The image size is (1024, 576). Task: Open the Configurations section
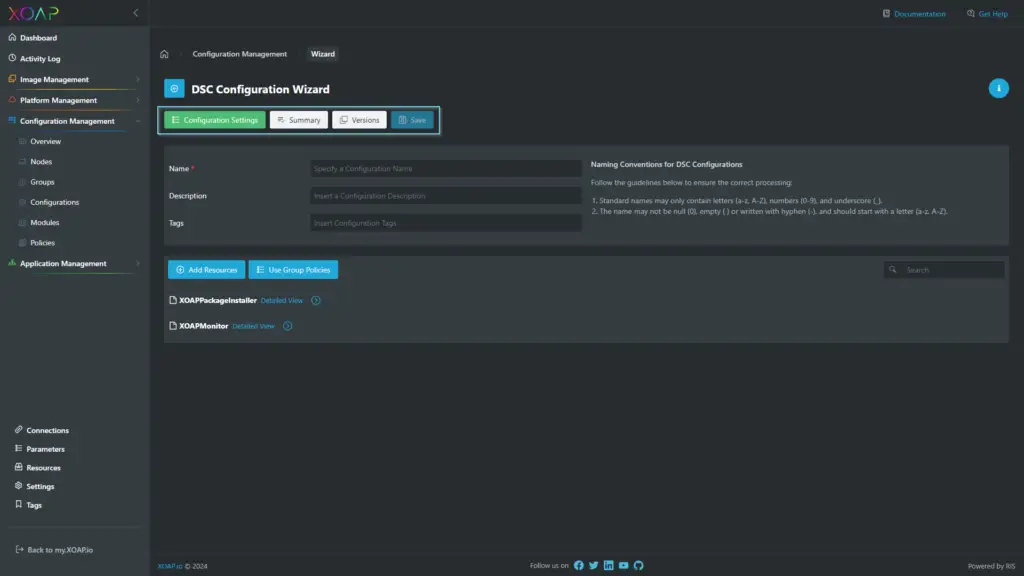(x=54, y=202)
